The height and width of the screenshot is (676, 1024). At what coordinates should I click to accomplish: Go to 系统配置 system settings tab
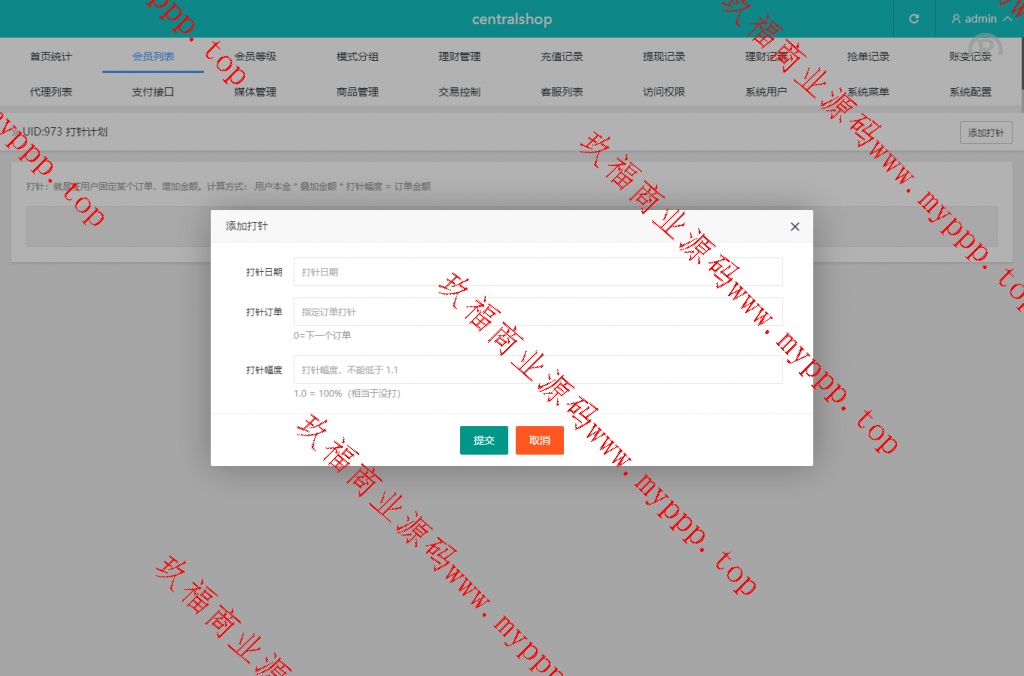[x=970, y=92]
